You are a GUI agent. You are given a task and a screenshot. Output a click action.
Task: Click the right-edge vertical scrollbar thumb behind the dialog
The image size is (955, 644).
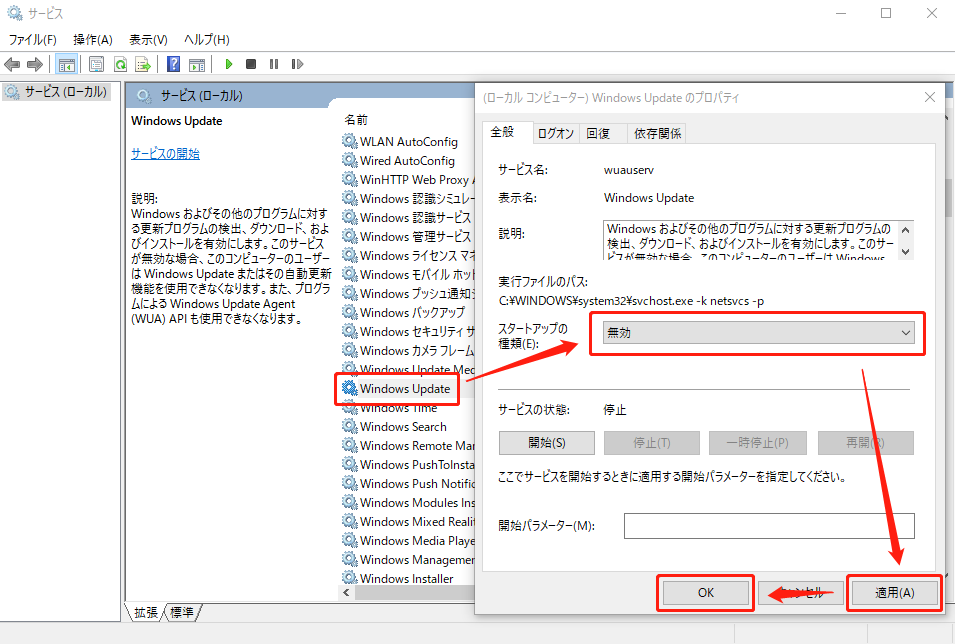[x=949, y=200]
